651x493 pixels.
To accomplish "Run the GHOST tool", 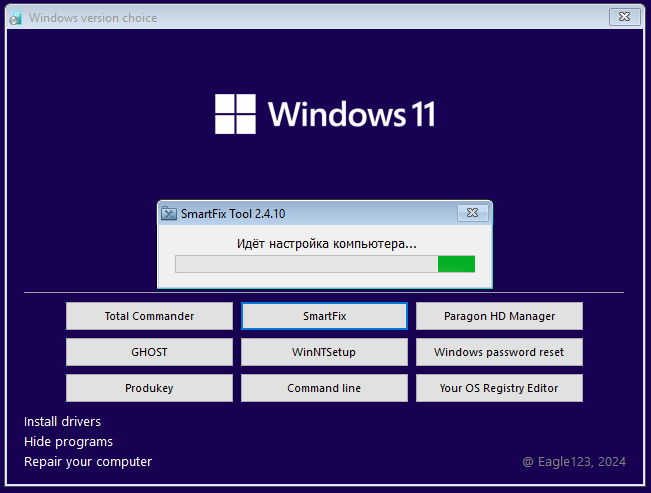I will [x=149, y=352].
